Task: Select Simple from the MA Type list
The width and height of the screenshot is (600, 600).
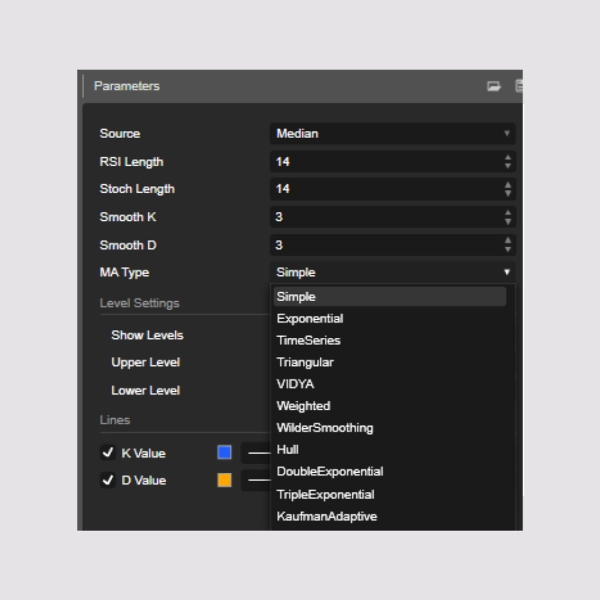Action: (296, 297)
